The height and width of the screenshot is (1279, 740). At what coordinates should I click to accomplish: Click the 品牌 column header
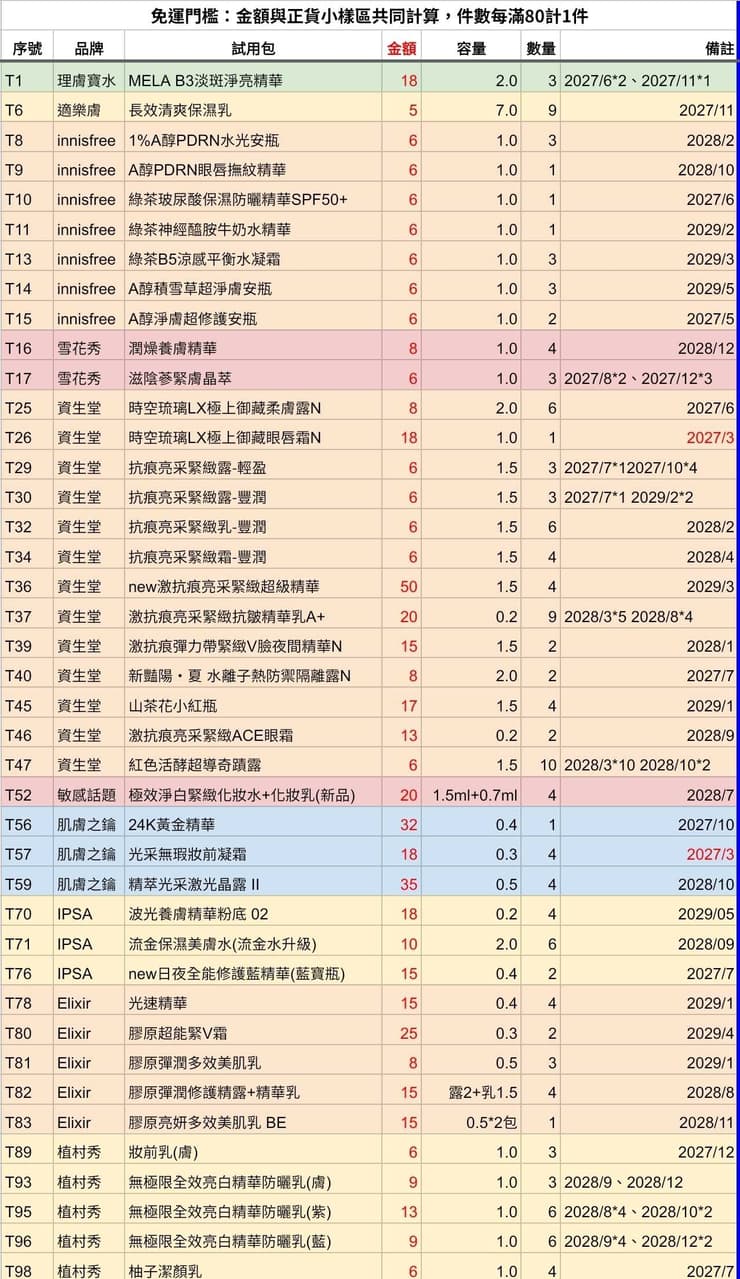point(89,49)
